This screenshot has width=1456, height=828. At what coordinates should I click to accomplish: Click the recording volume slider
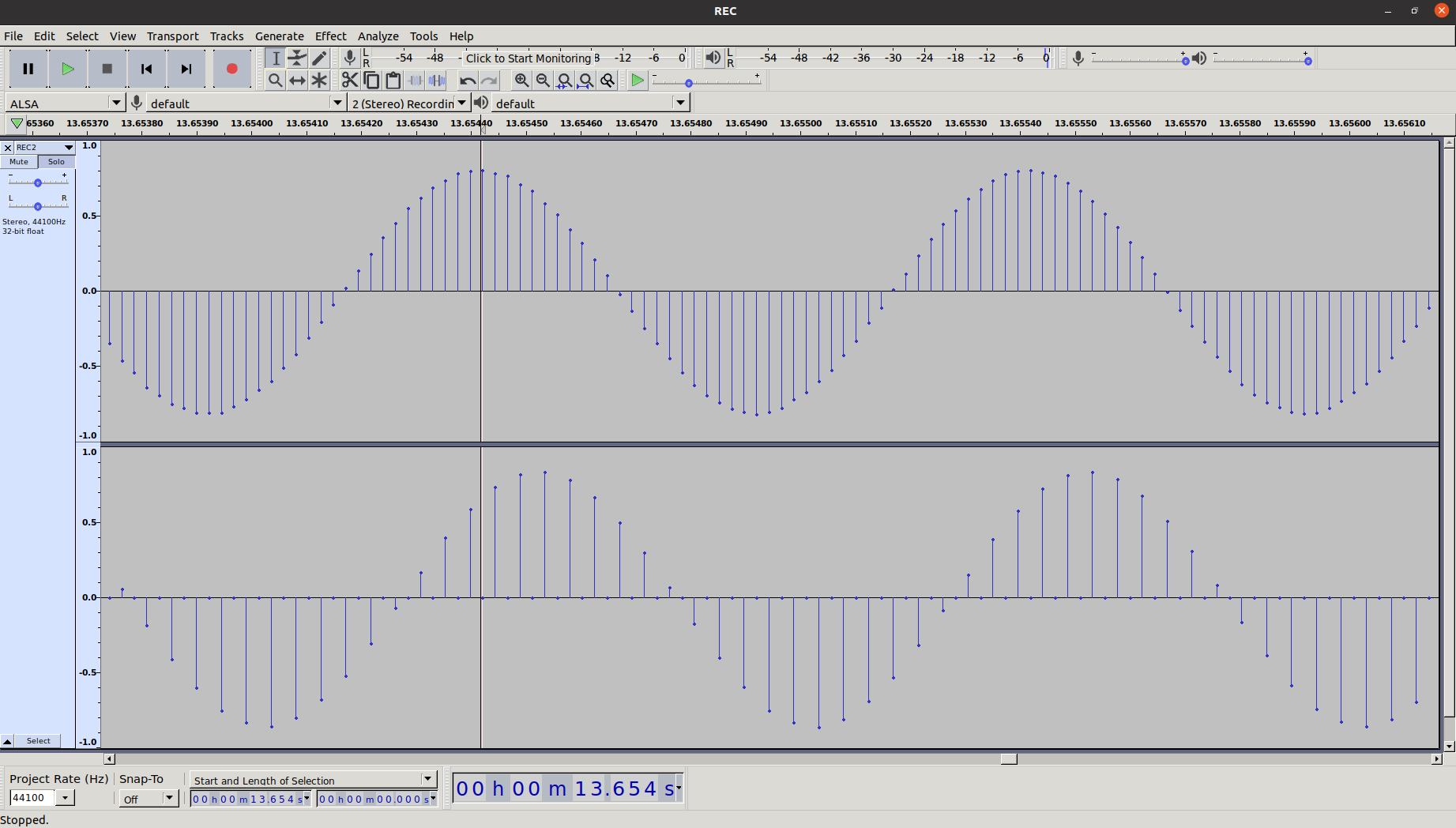[x=1139, y=60]
